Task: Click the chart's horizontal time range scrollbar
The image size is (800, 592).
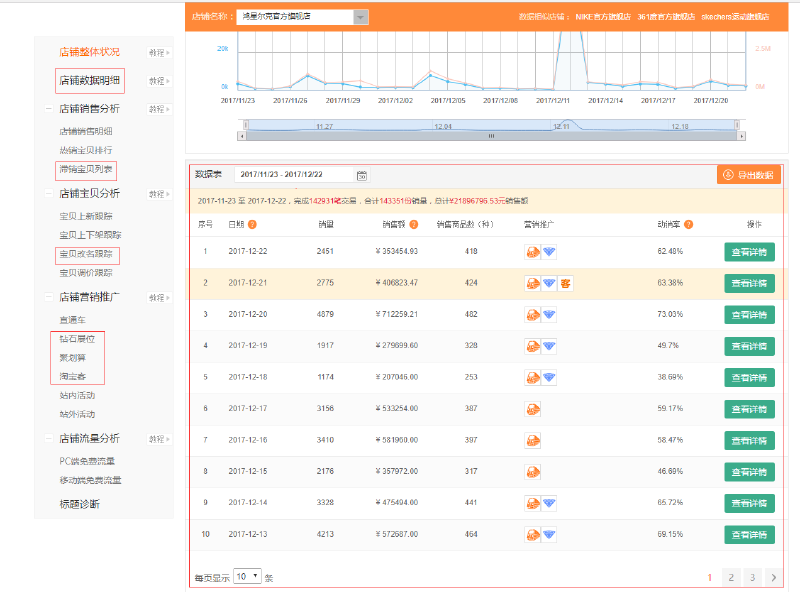Action: (x=490, y=135)
